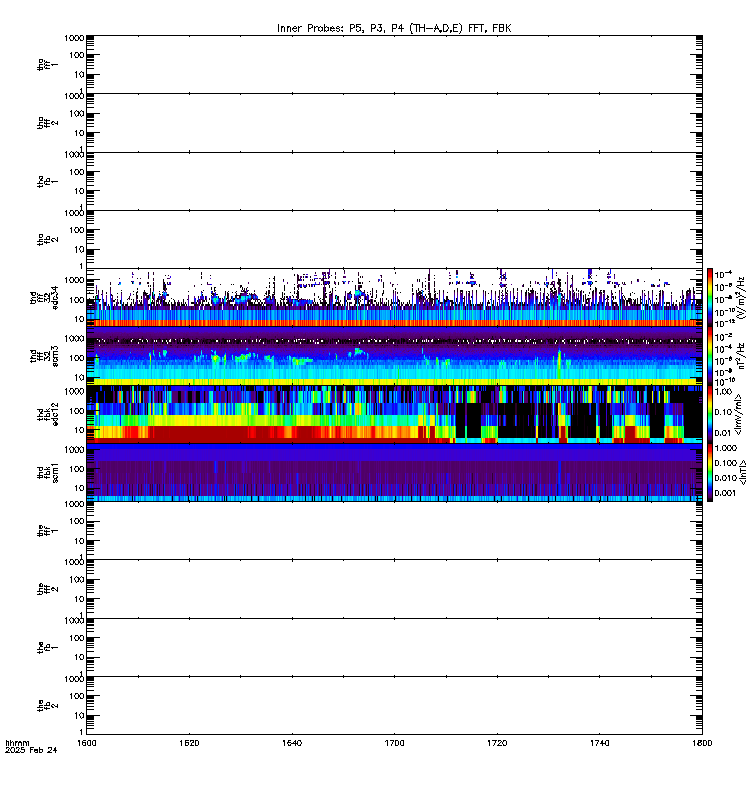Click the 'the ff 1' panel label
The width and height of the screenshot is (750, 800).
tap(47, 531)
